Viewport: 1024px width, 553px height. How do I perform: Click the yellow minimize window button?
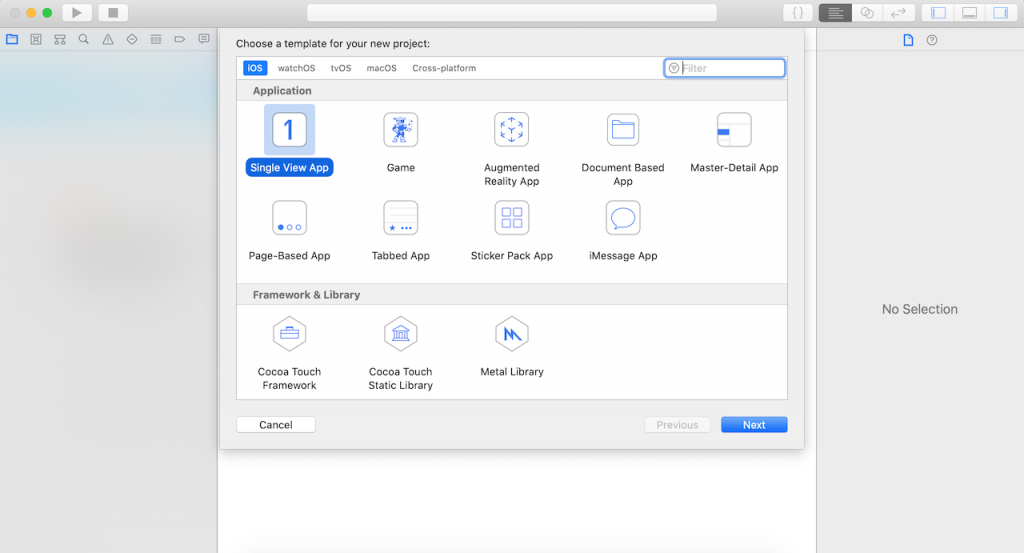(31, 12)
